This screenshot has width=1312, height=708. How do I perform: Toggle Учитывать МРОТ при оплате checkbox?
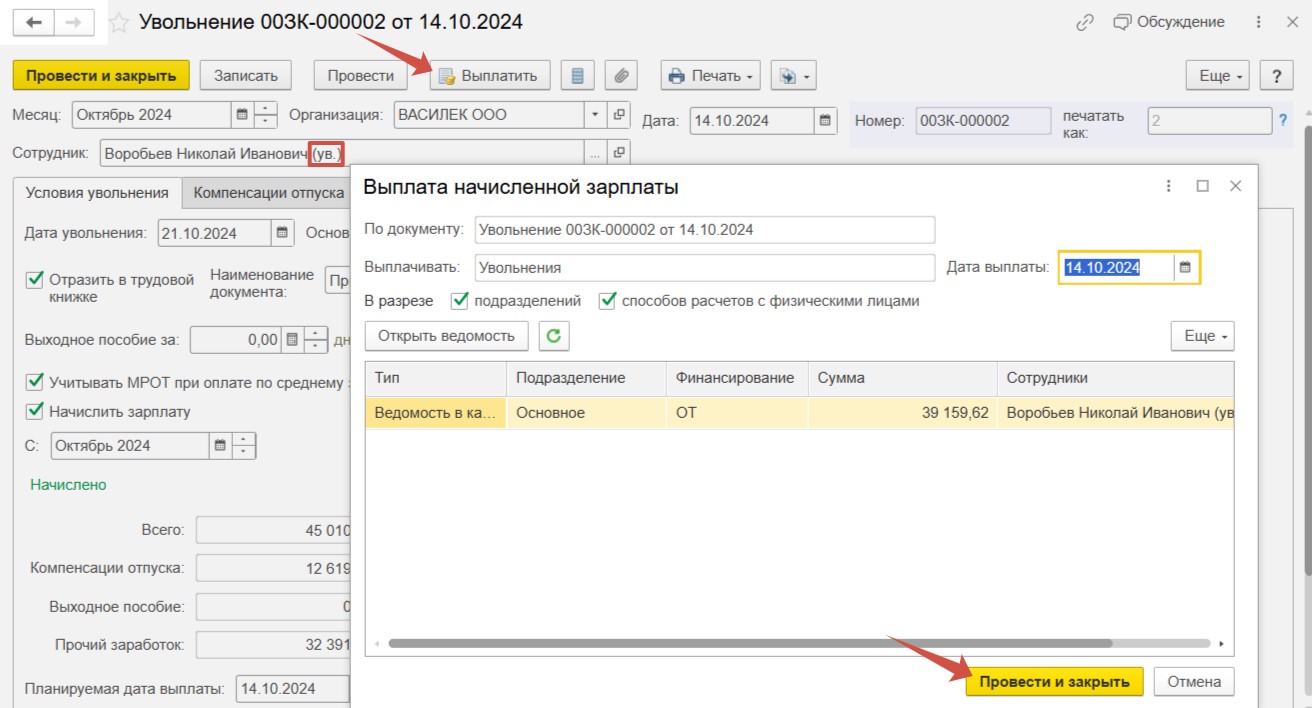pos(35,381)
